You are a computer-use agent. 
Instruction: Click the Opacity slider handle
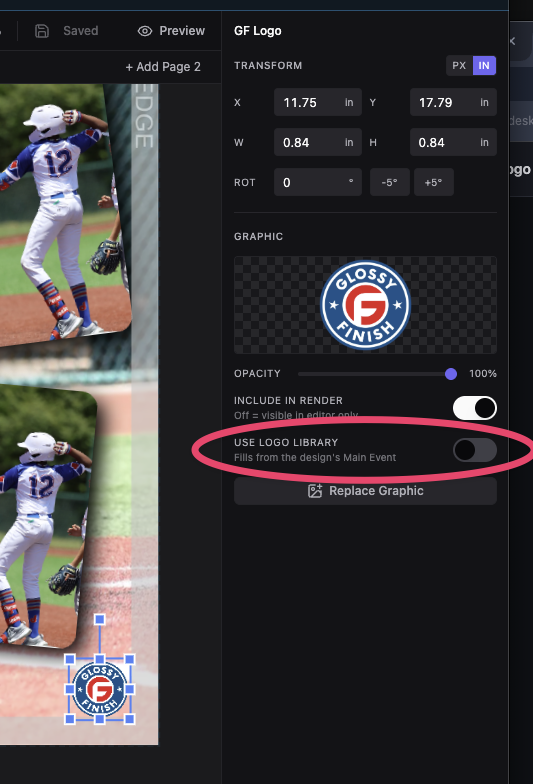pyautogui.click(x=451, y=374)
